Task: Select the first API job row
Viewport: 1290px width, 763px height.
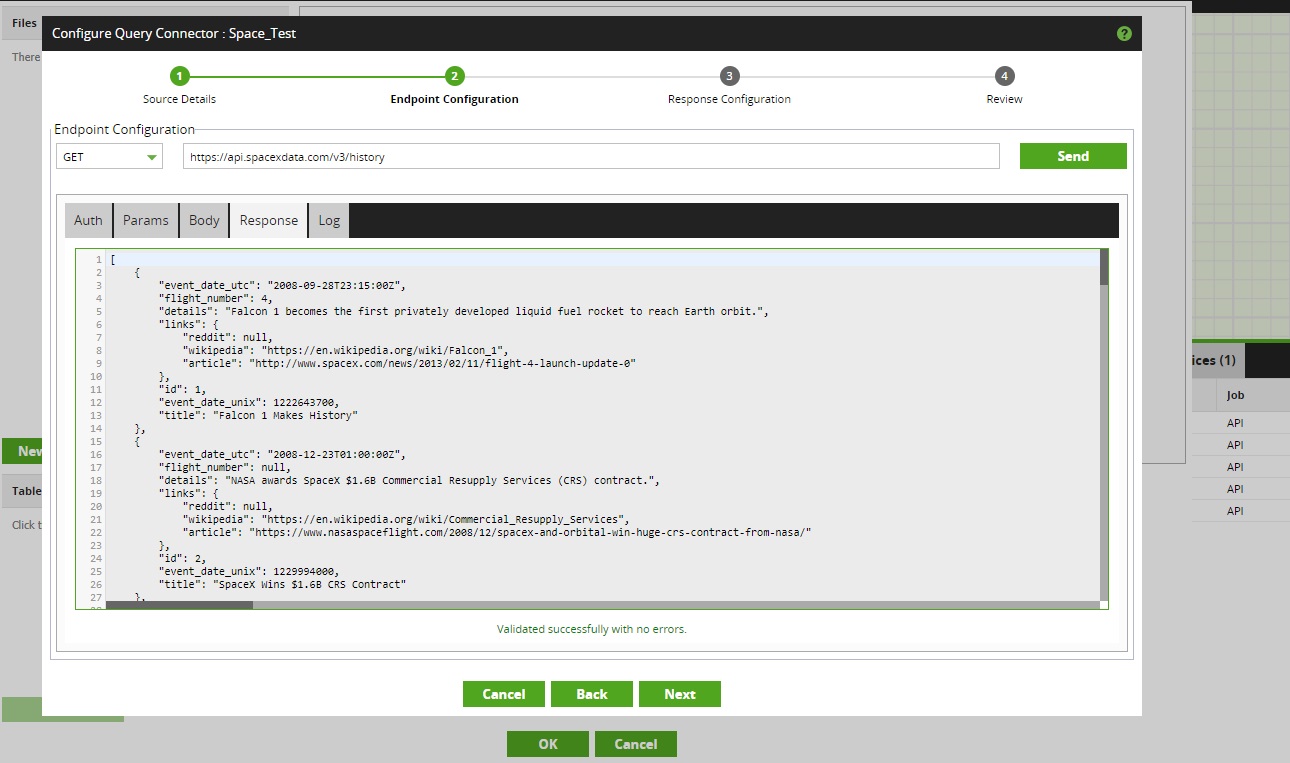Action: click(1234, 422)
